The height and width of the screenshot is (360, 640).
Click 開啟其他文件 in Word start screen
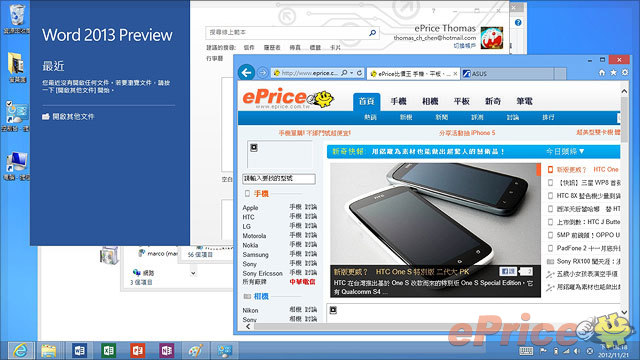pos(68,117)
